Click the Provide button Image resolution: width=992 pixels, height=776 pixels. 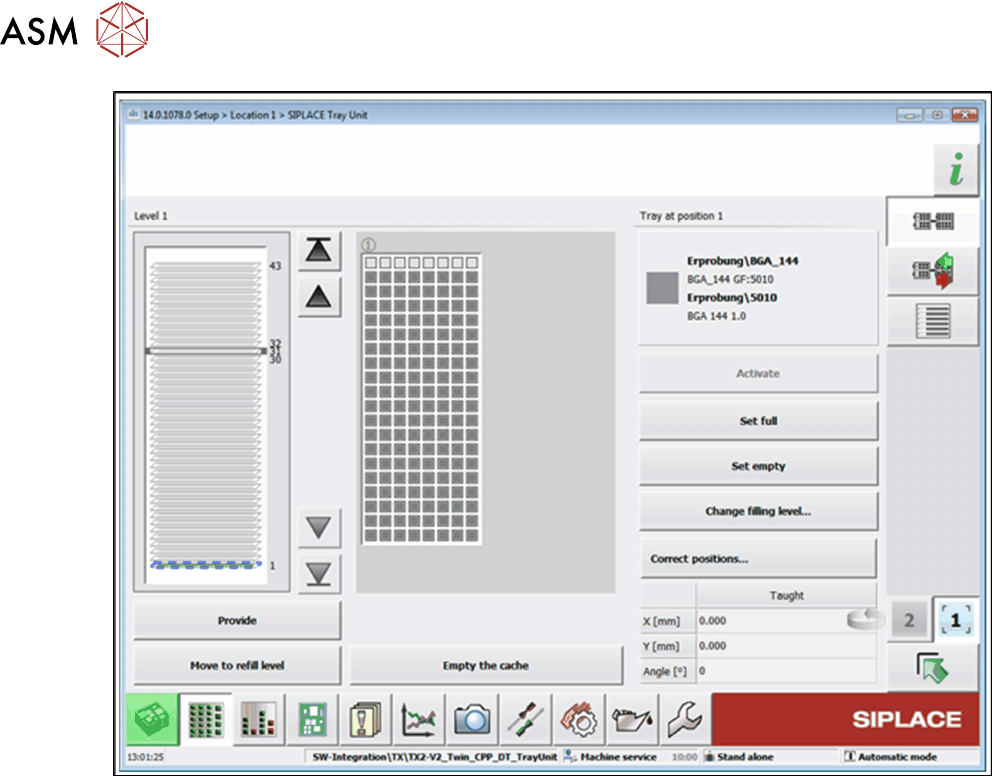(237, 620)
